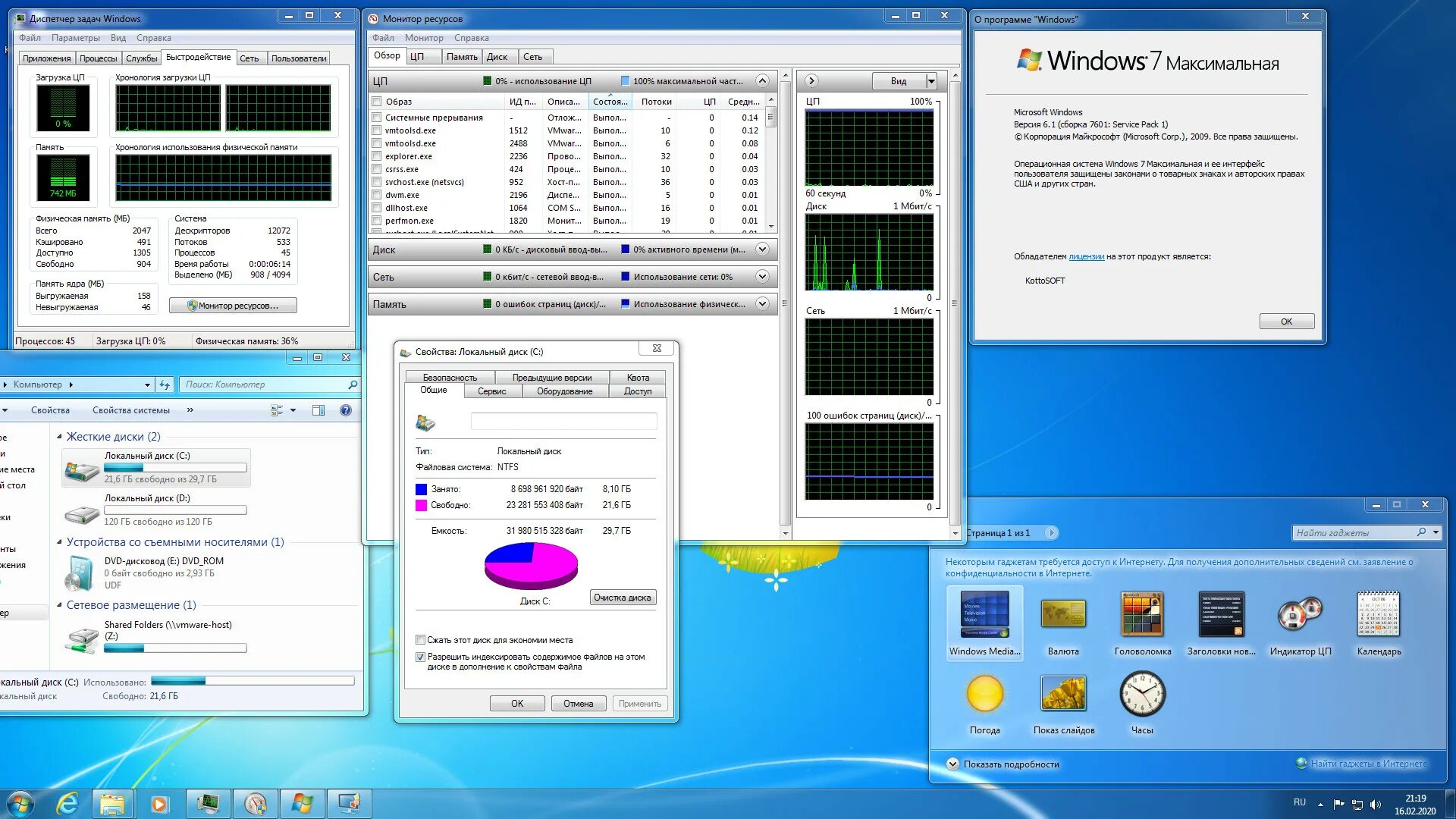Switch to the Processes tab in Task Manager
Image resolution: width=1456 pixels, height=819 pixels.
[98, 58]
